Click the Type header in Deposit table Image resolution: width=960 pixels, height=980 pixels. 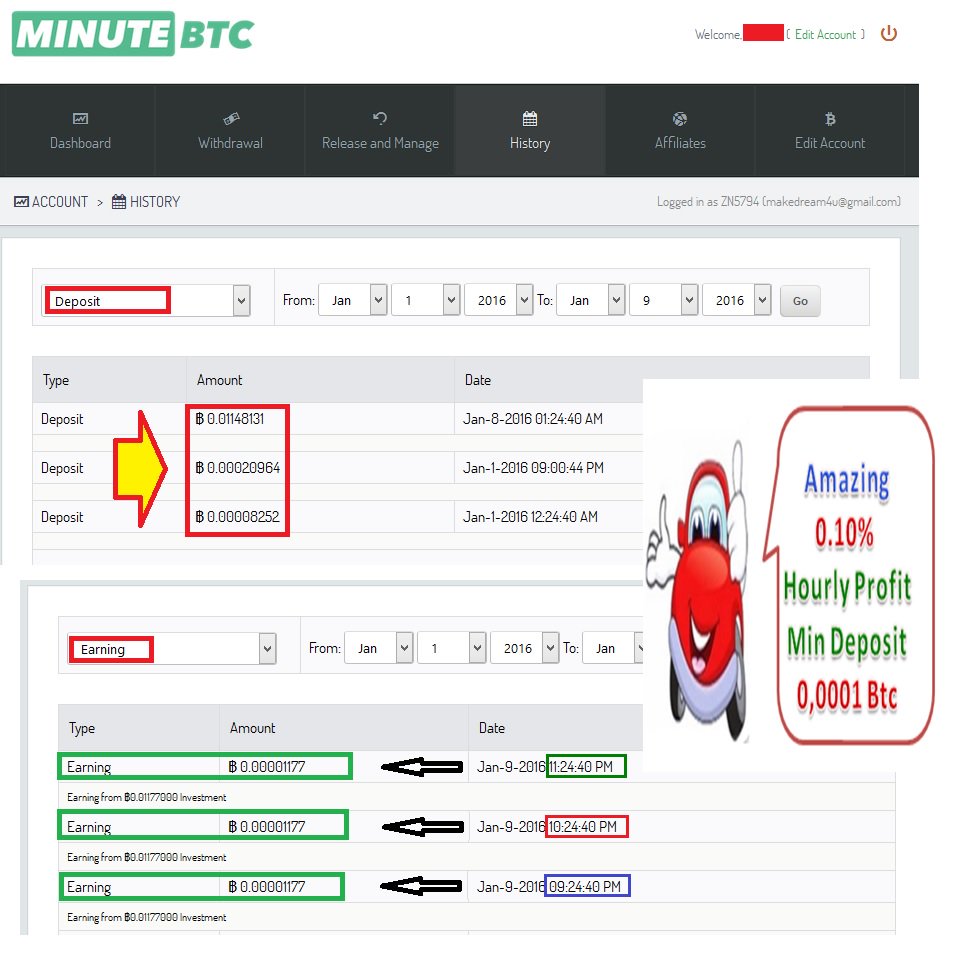56,380
